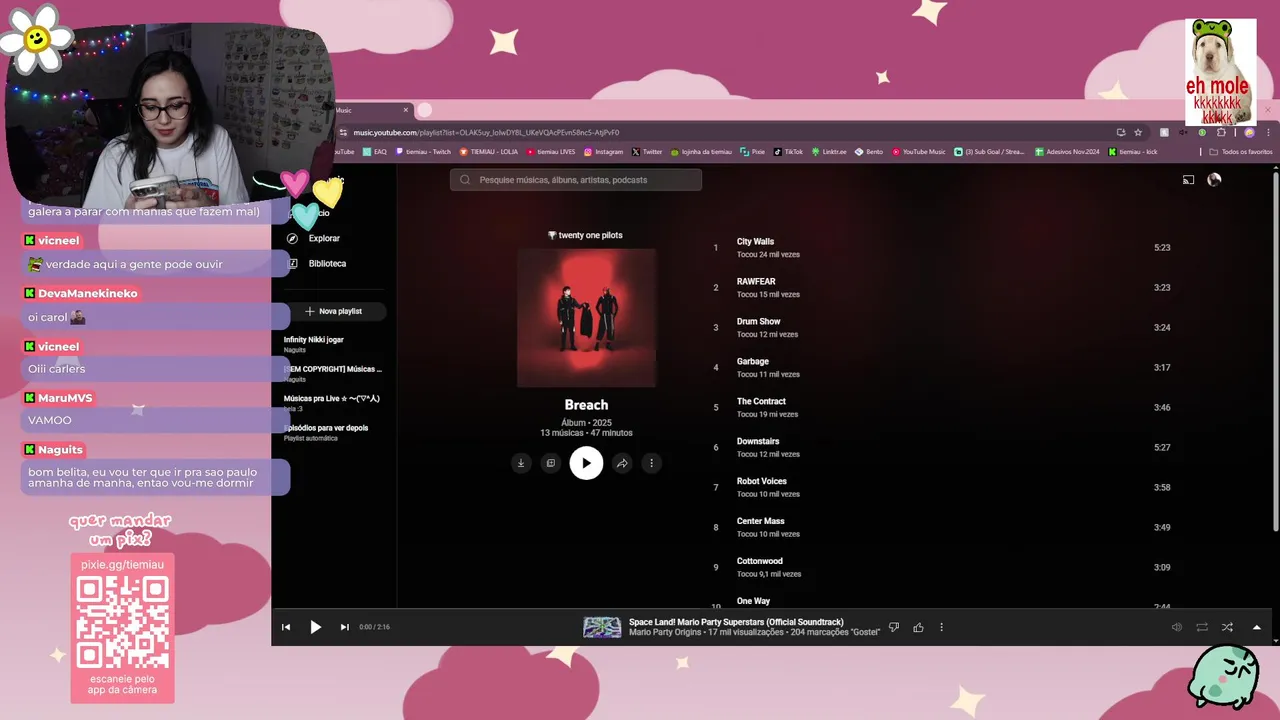The height and width of the screenshot is (720, 1280).
Task: Open the twenty one pilots artist link
Action: click(x=590, y=235)
